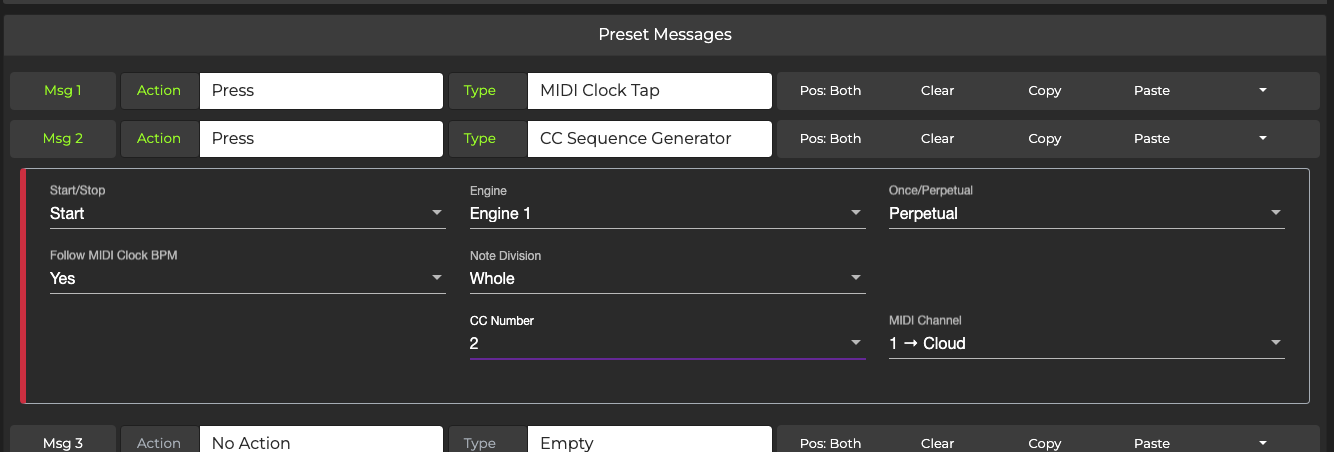Screen dimensions: 1334x452
Task: Select the Msg 1 tab label
Action: 63,90
